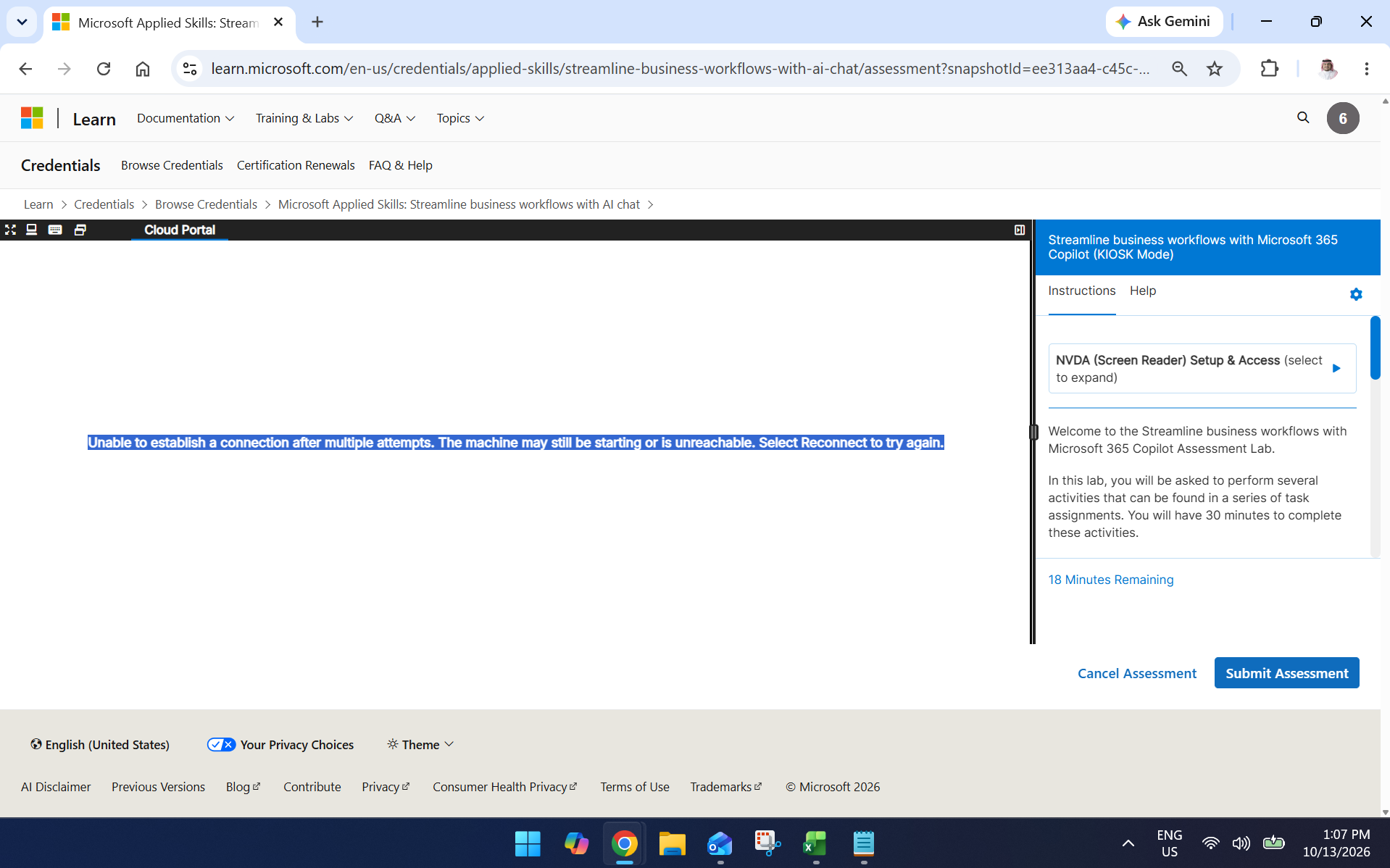Open the Terms of Use footer link

634,787
